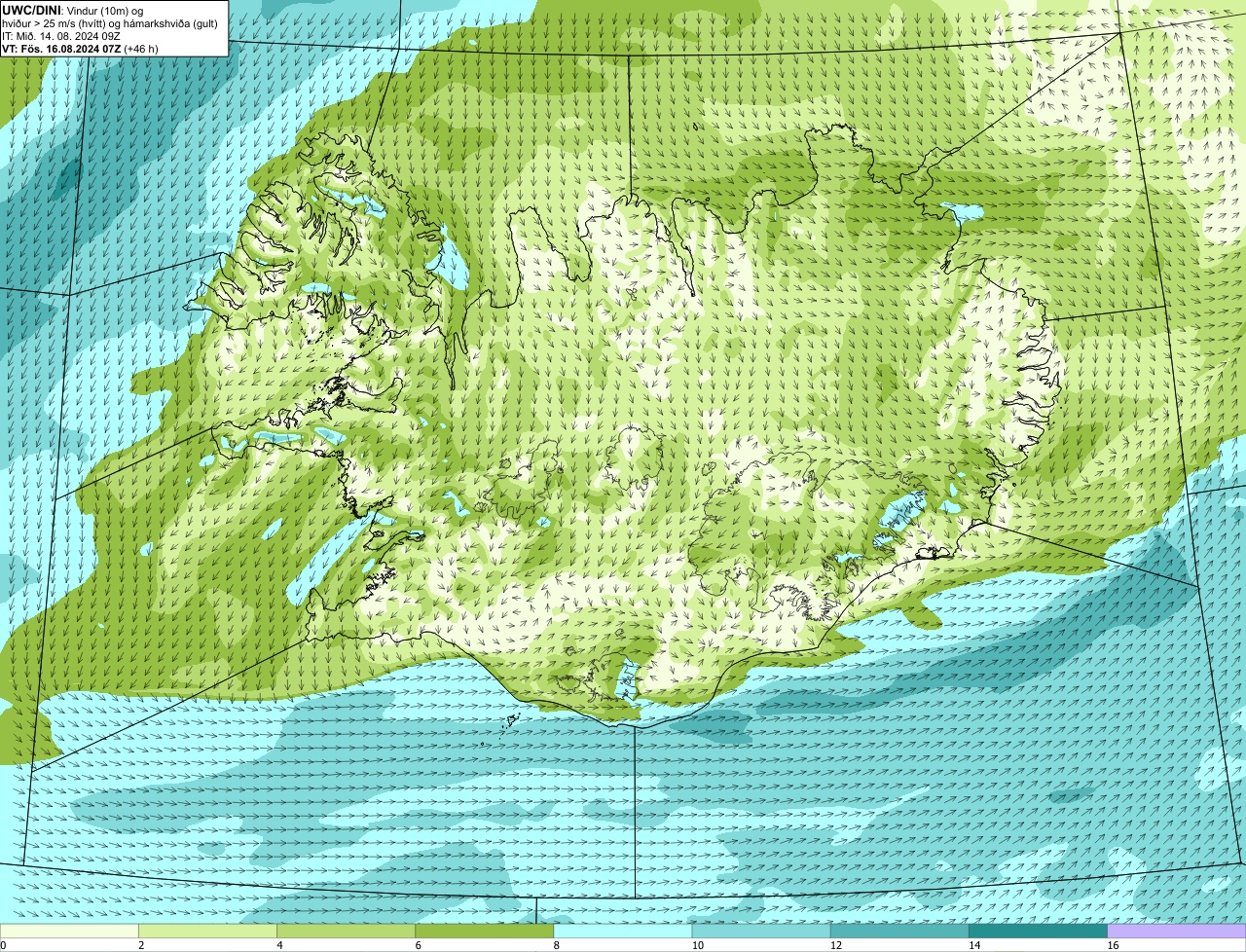Click the scale label '12'

point(836,945)
